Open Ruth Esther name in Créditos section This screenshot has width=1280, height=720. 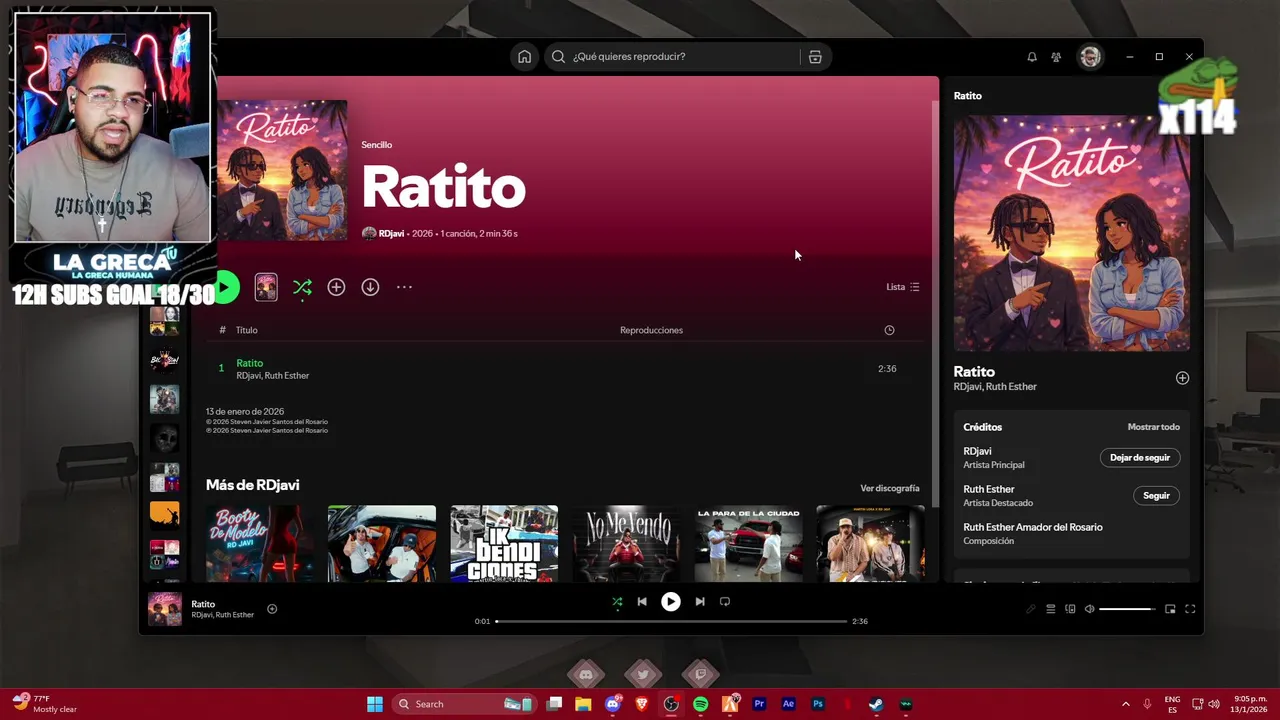pos(988,489)
